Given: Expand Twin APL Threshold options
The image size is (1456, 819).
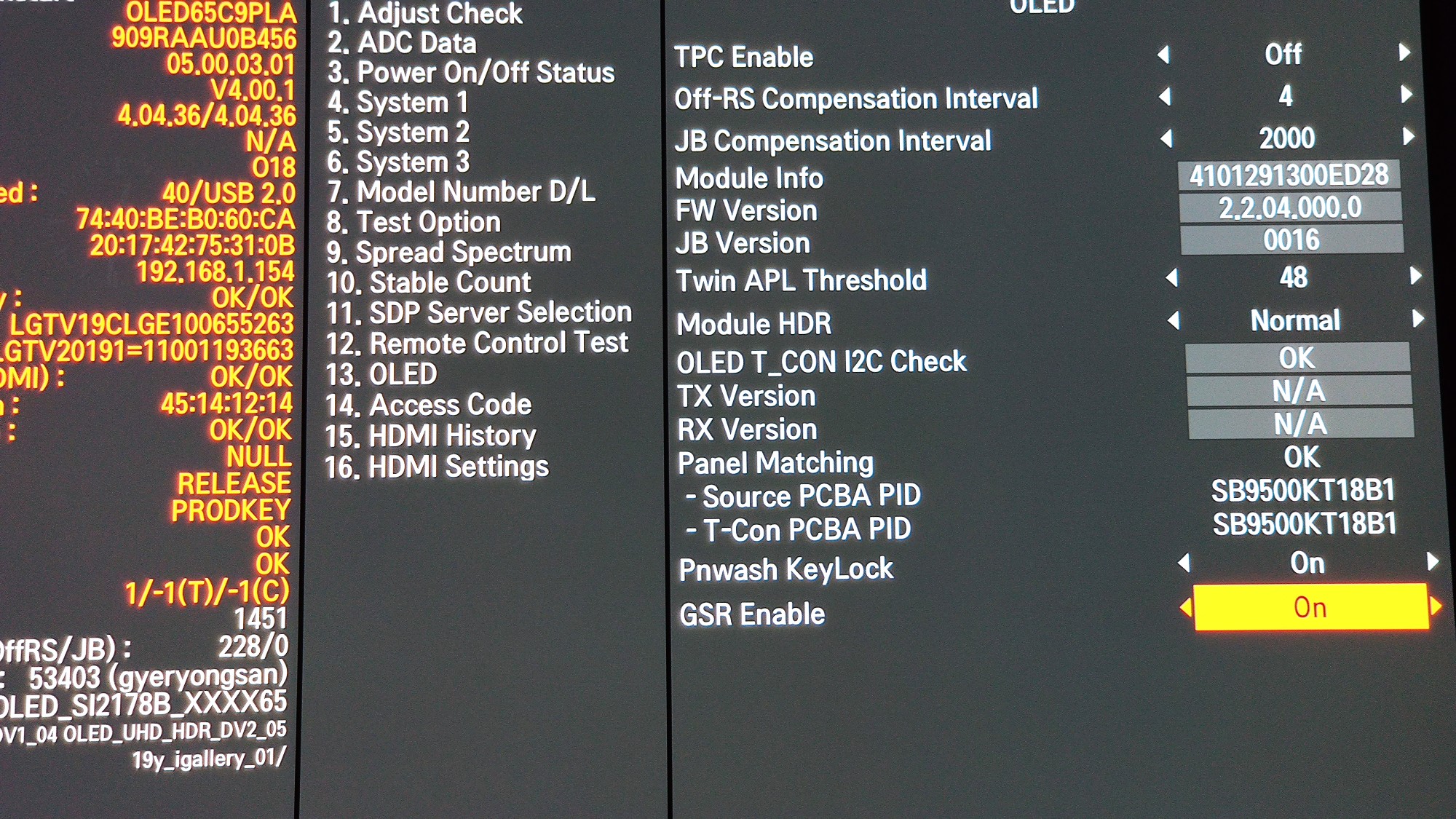Looking at the screenshot, I should (1417, 281).
